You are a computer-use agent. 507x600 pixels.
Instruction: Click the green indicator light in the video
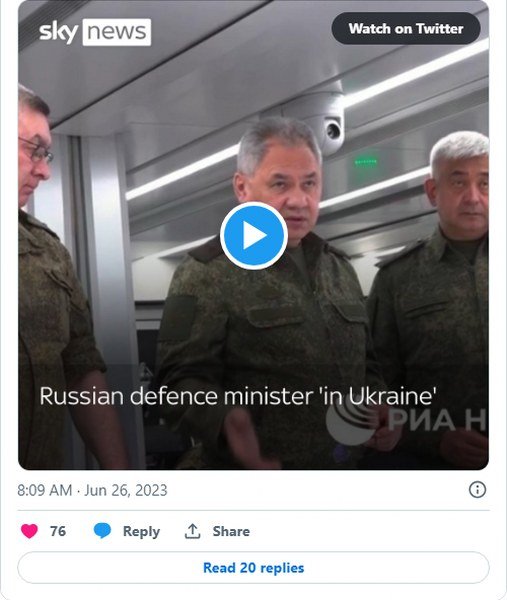click(x=366, y=162)
